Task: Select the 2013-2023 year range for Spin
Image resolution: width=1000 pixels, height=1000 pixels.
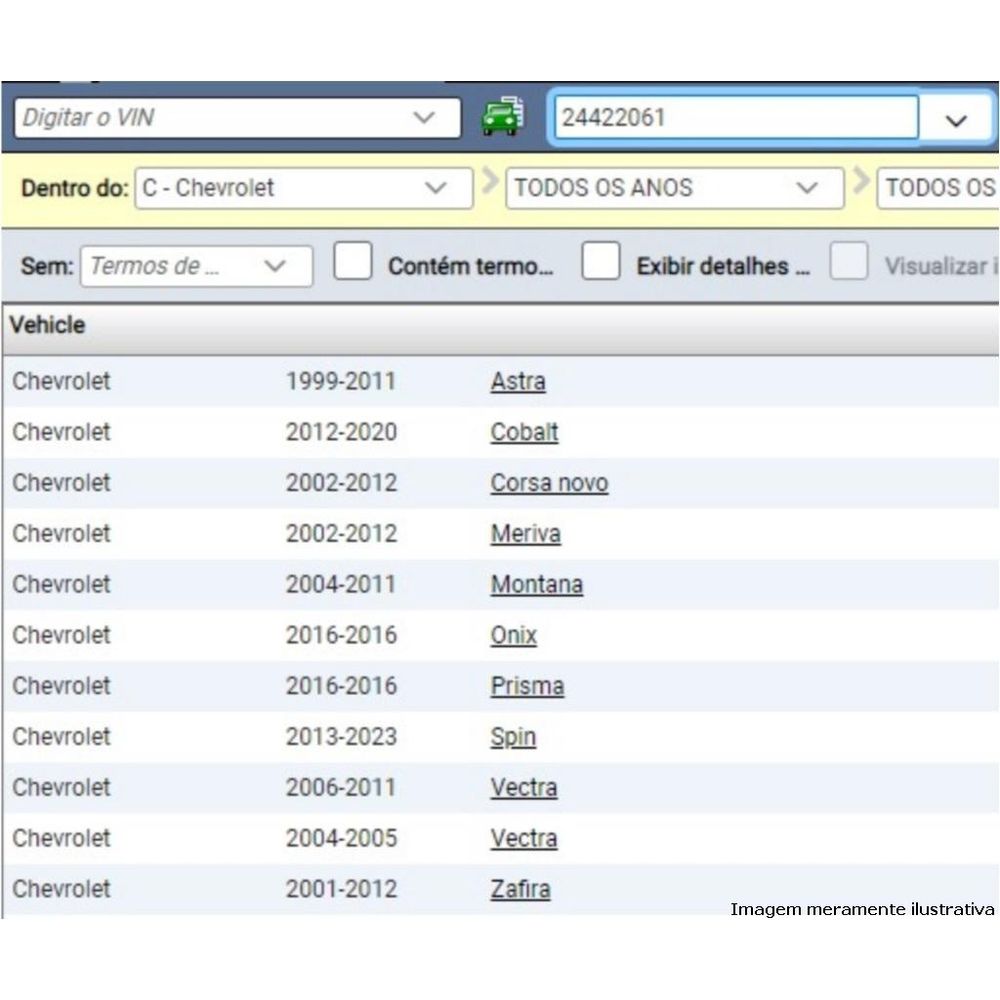Action: [x=341, y=737]
